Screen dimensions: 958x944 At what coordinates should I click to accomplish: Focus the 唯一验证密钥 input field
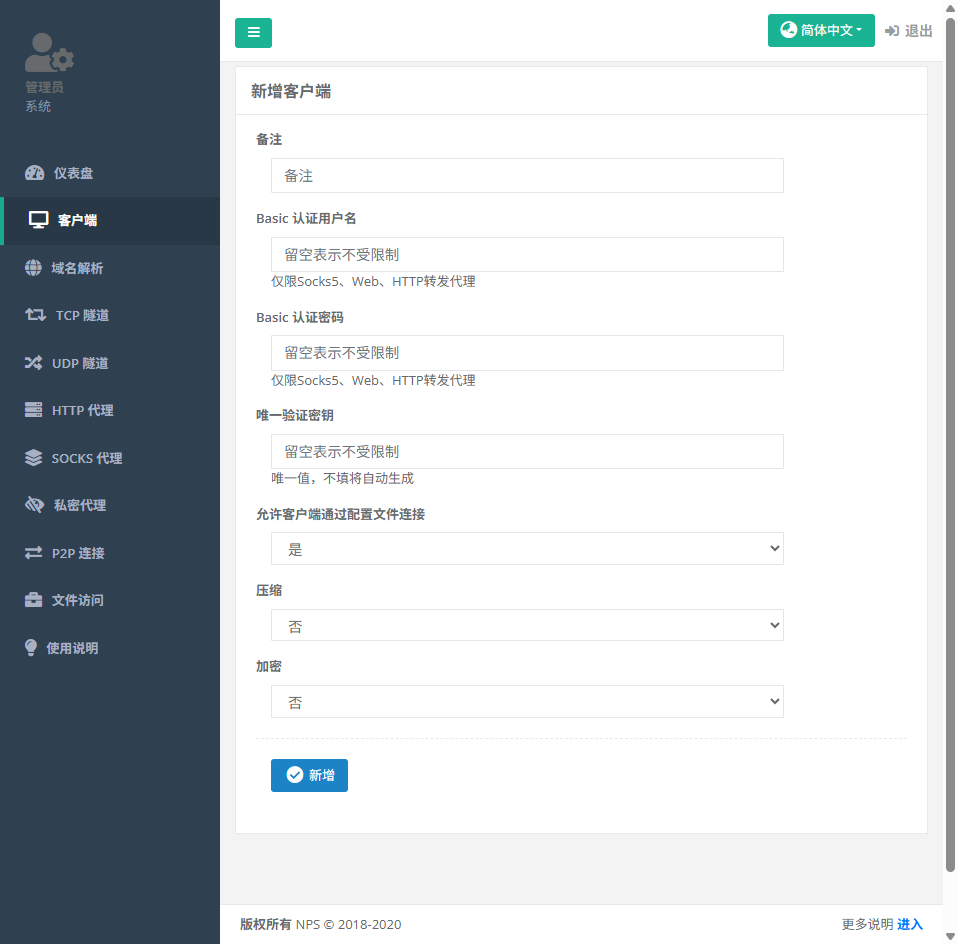point(527,452)
